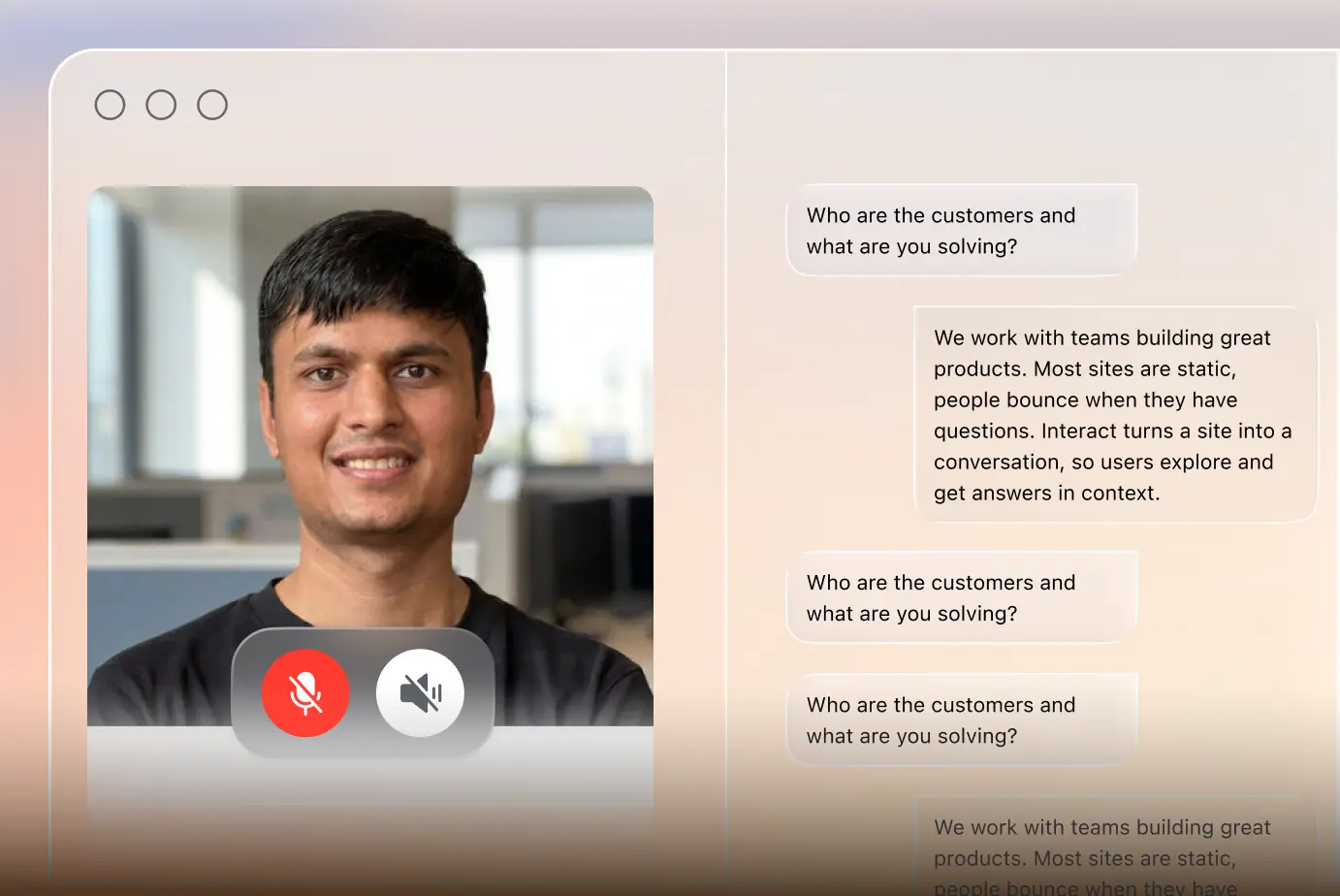1340x896 pixels.
Task: Select the second 'Who are the customers' bubble
Action: pos(961,597)
